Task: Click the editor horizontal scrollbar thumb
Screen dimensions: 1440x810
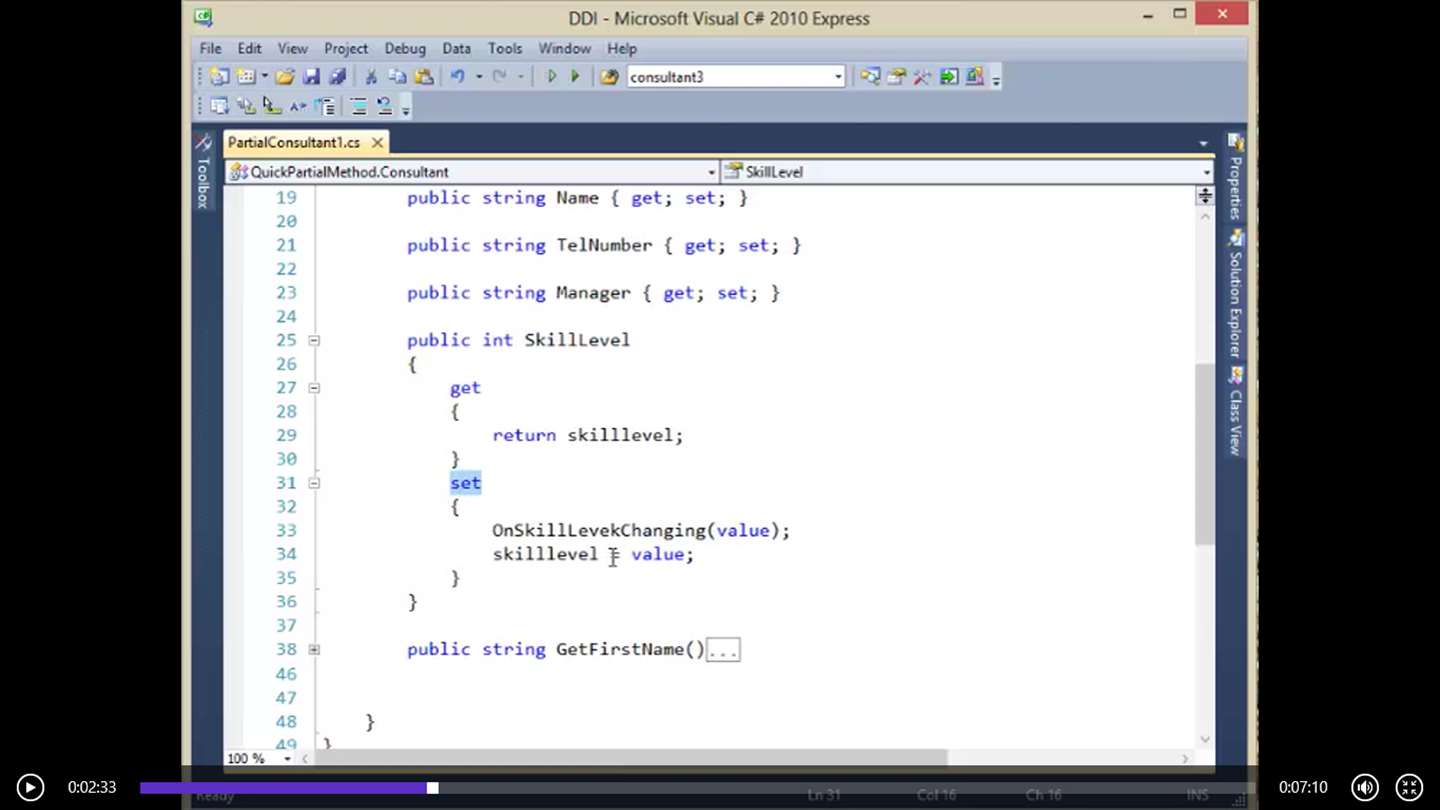Action: click(x=632, y=759)
